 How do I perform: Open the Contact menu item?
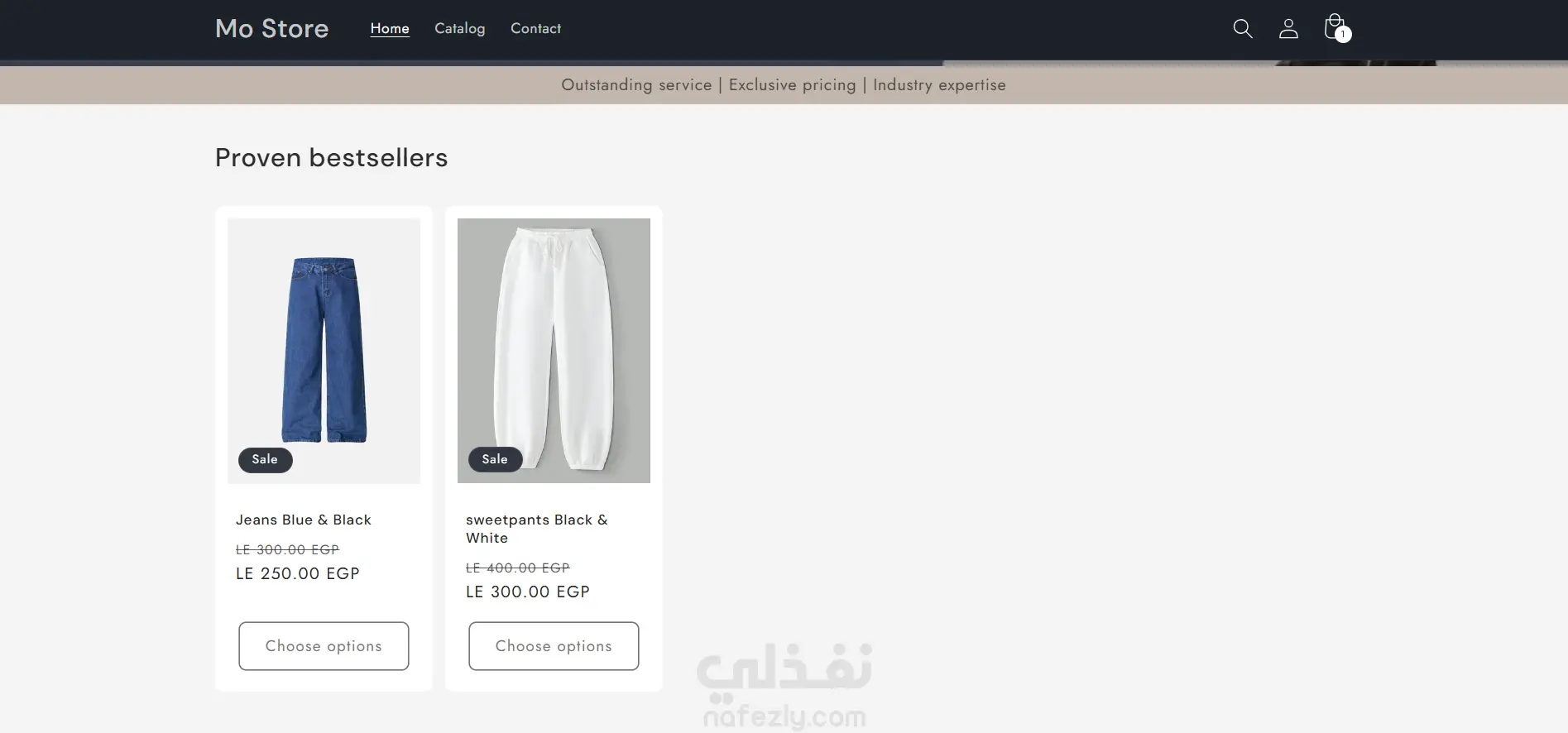pyautogui.click(x=535, y=28)
